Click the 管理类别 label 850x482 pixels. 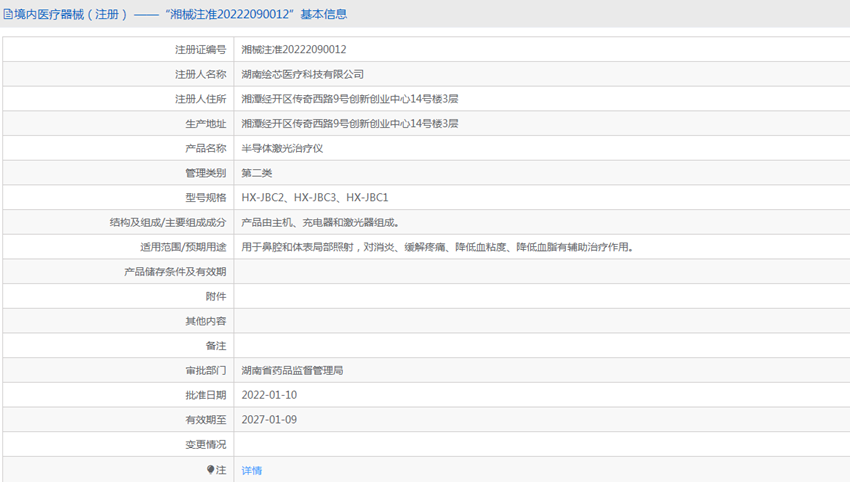coord(205,173)
